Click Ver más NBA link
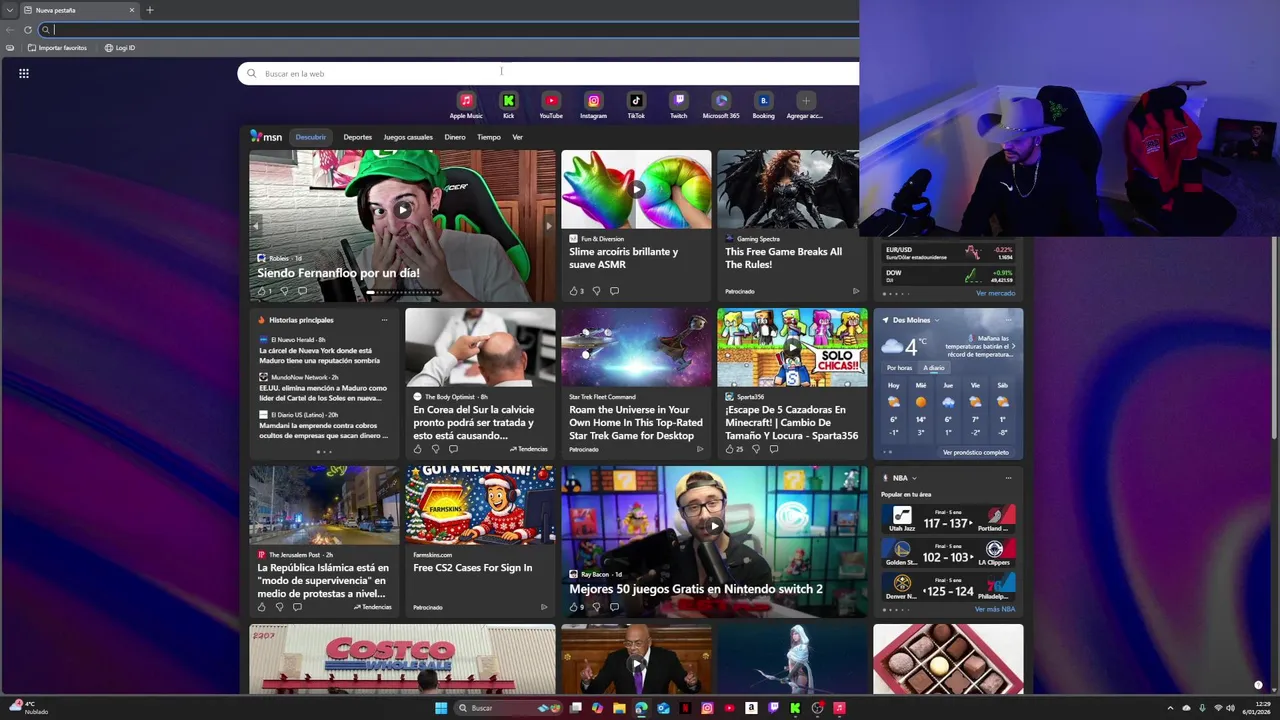Viewport: 1280px width, 720px height. 995,609
